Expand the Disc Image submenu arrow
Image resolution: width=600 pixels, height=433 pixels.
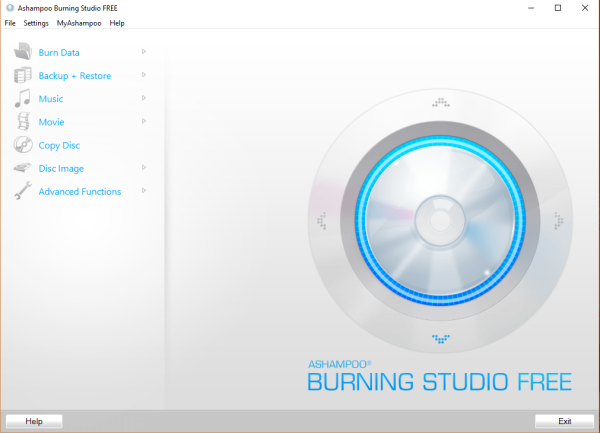[144, 168]
